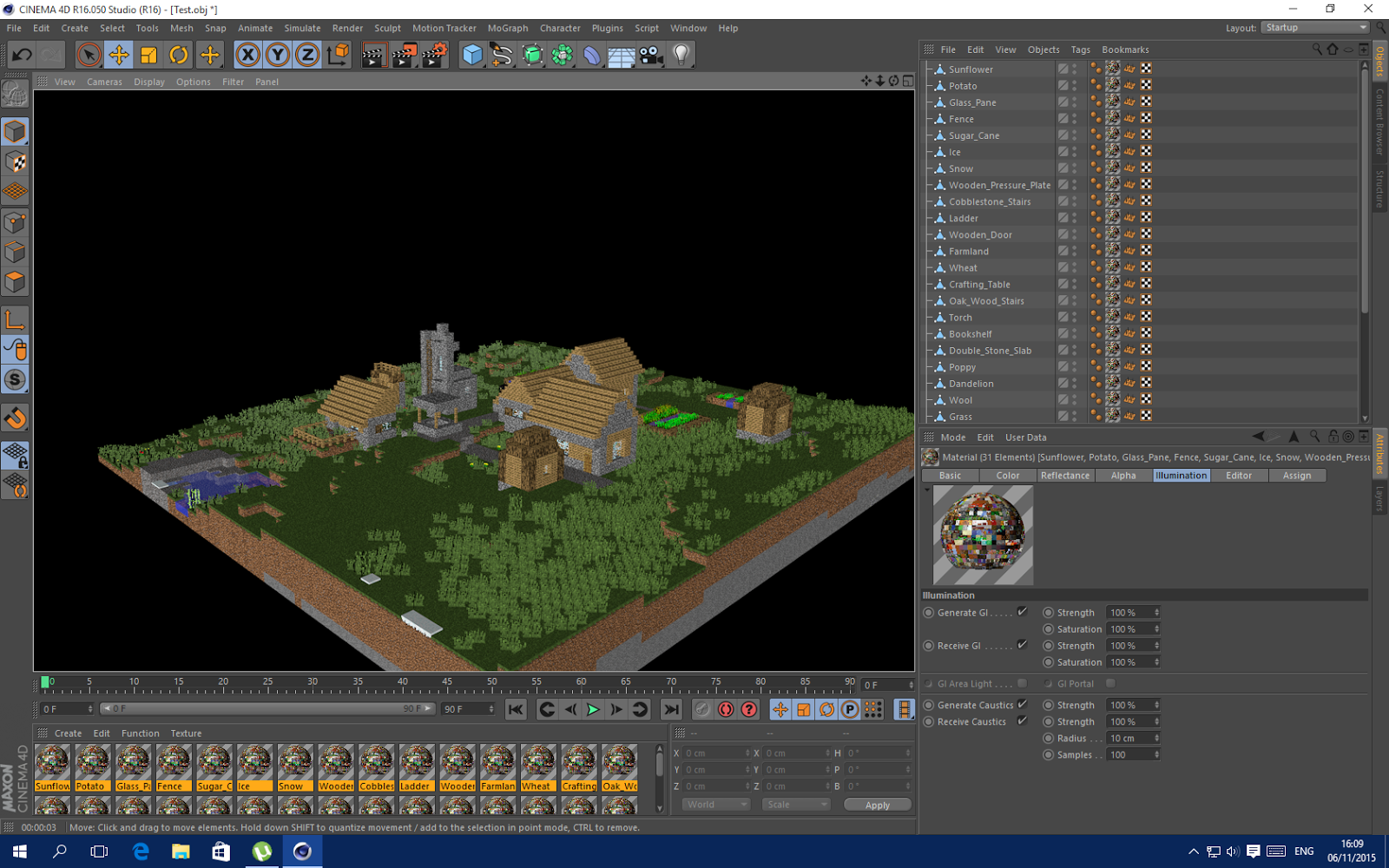Add a Camera object from the toolbar

coord(651,55)
